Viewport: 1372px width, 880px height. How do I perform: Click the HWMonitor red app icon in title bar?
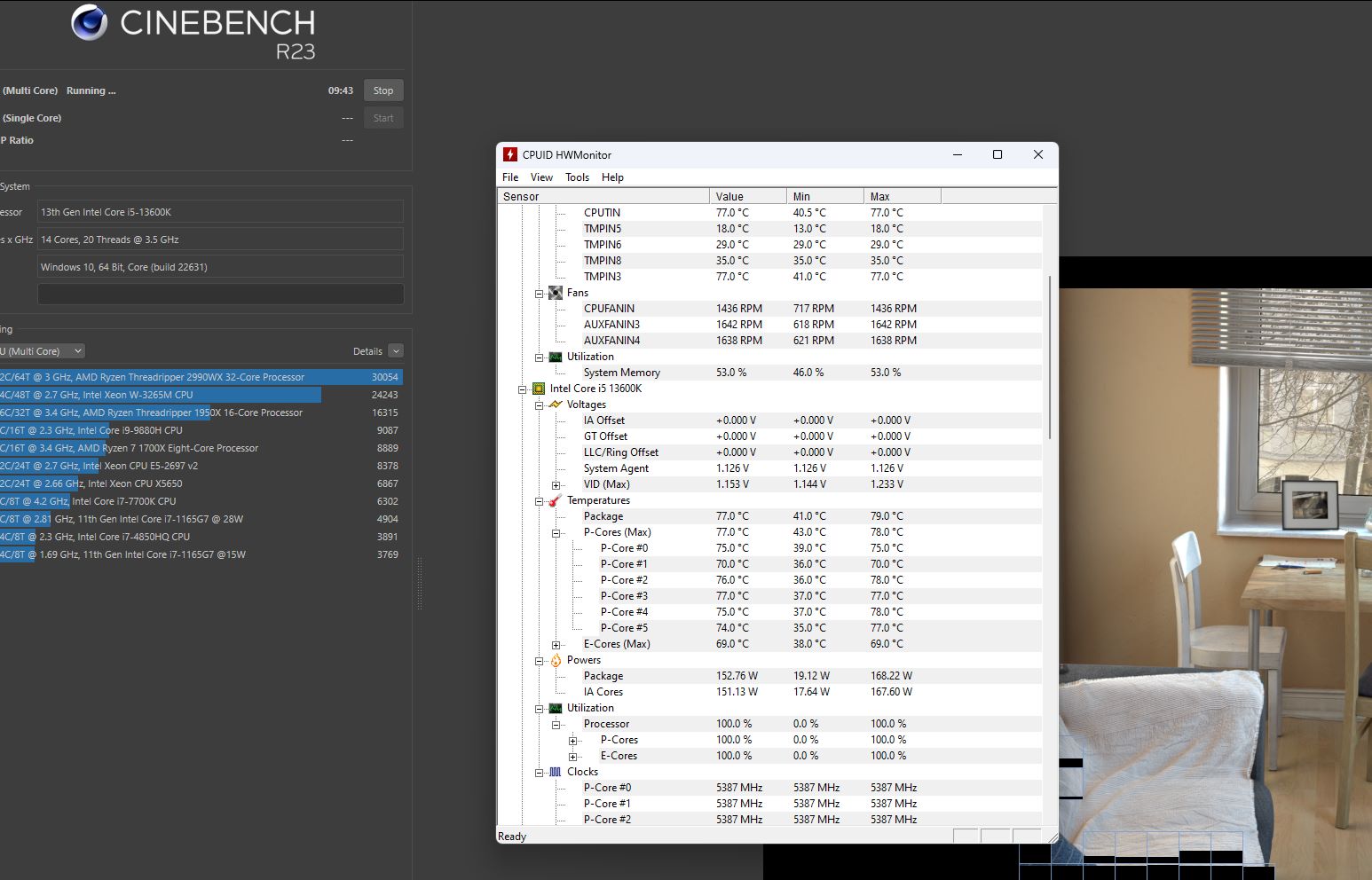(510, 154)
